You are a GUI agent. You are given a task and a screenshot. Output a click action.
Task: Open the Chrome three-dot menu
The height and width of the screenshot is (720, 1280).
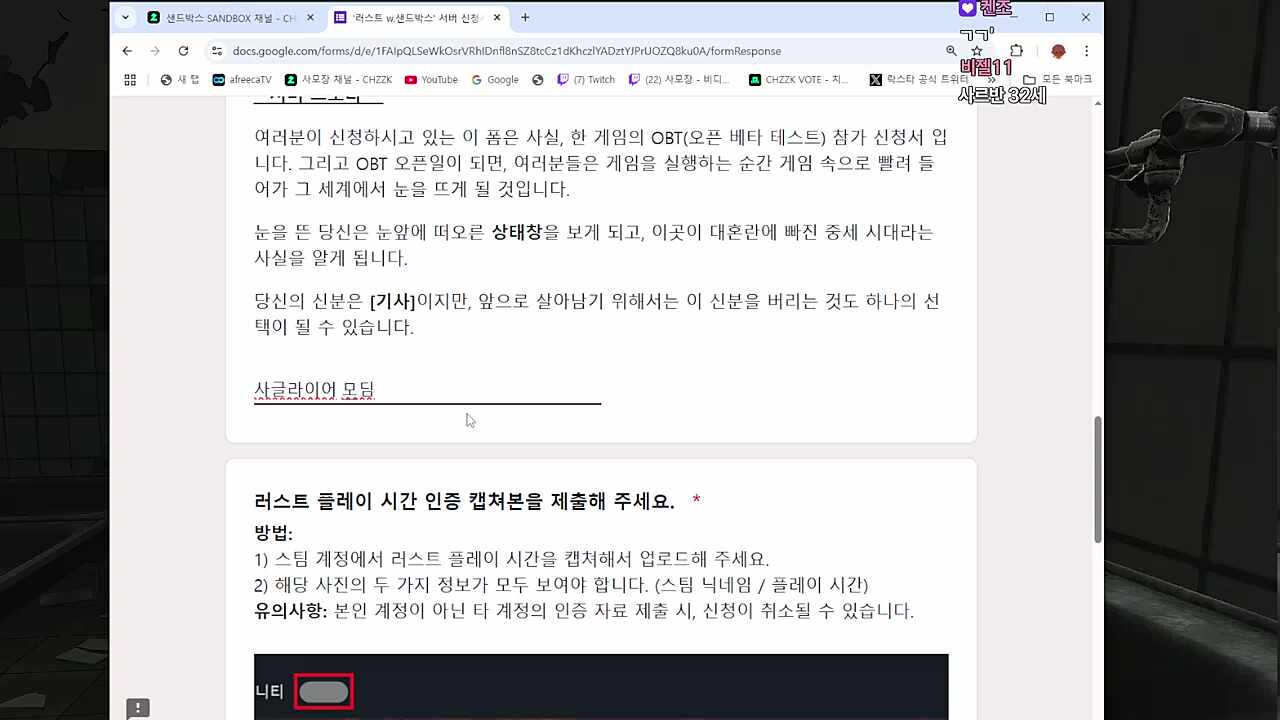[1086, 51]
